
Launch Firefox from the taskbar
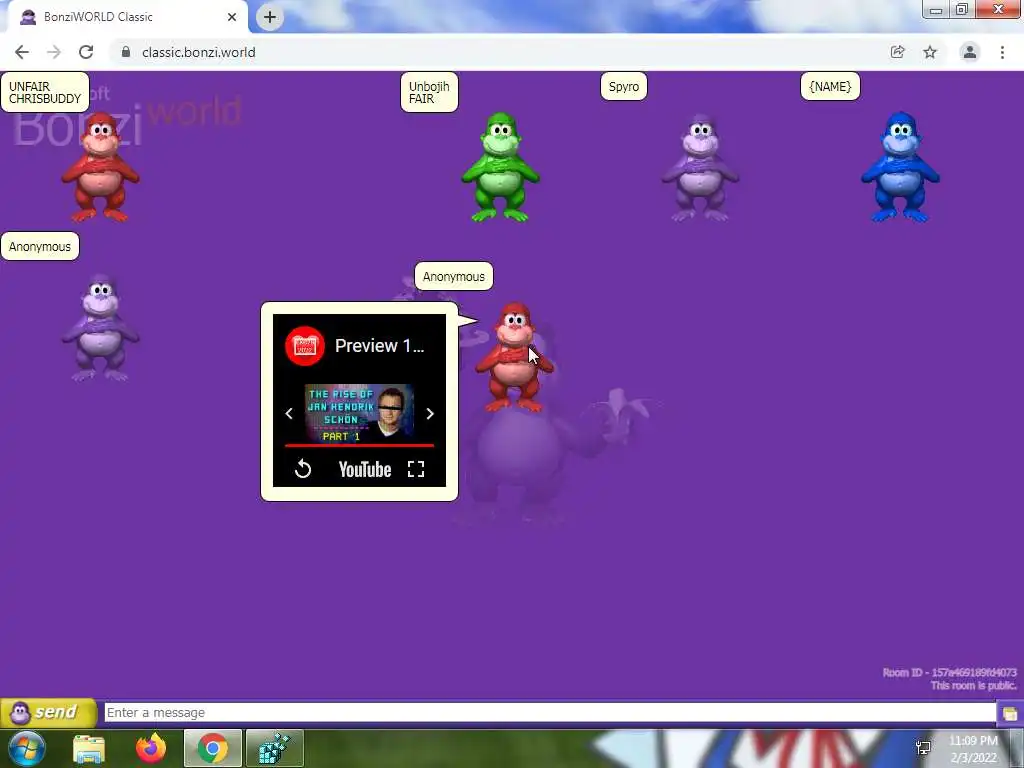(x=151, y=748)
